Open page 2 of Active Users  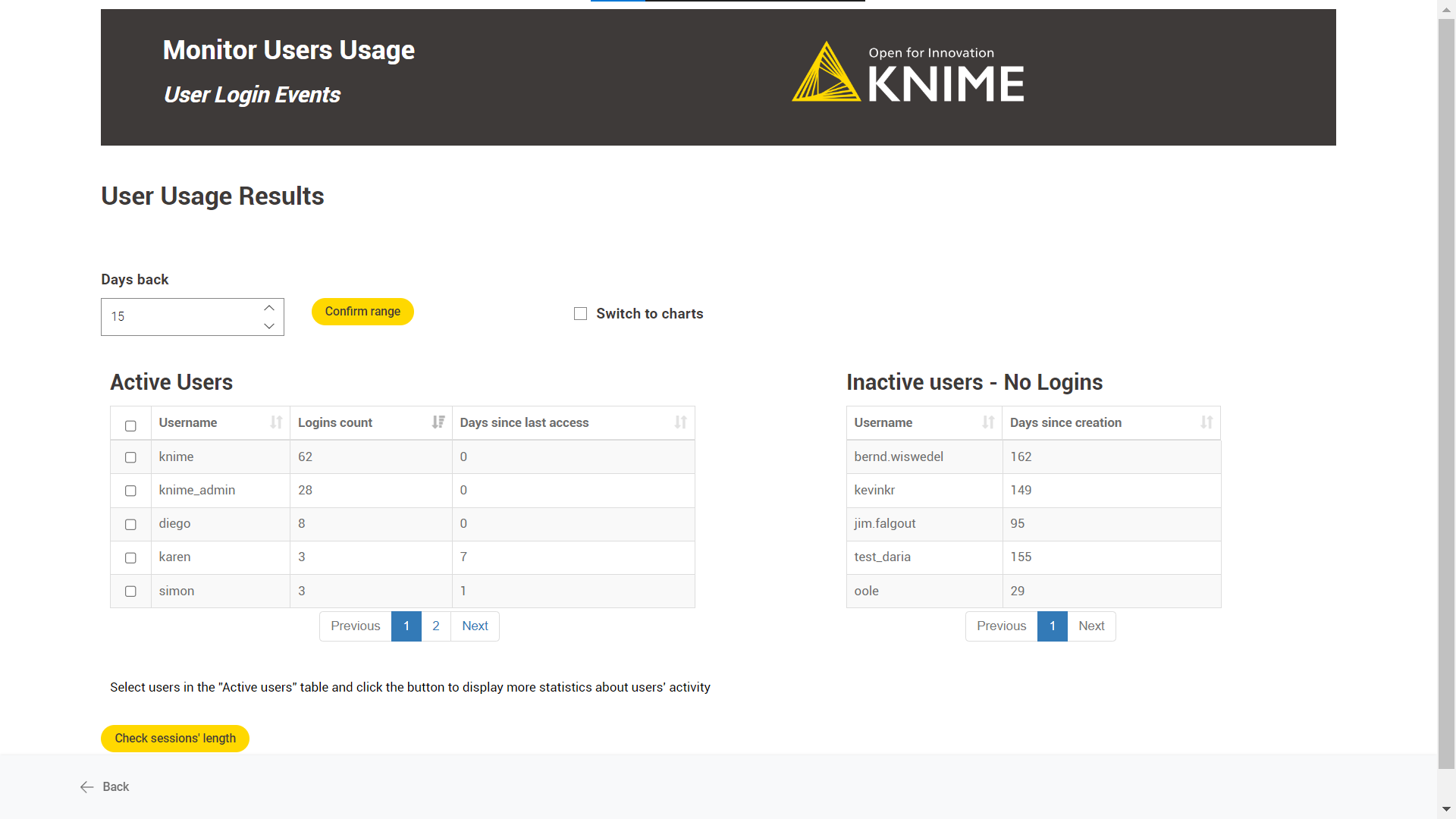436,626
